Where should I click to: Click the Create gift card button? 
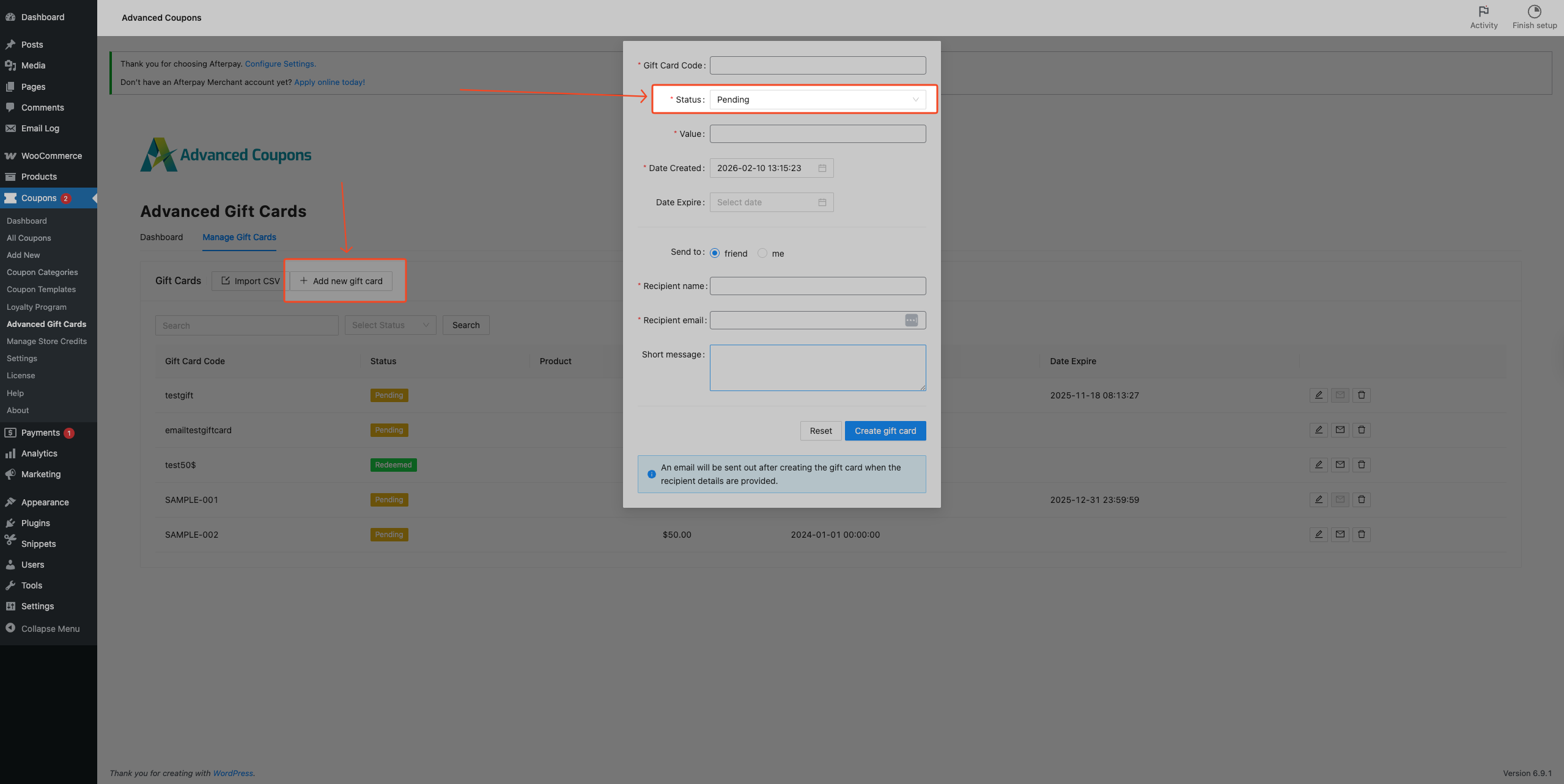(x=885, y=431)
